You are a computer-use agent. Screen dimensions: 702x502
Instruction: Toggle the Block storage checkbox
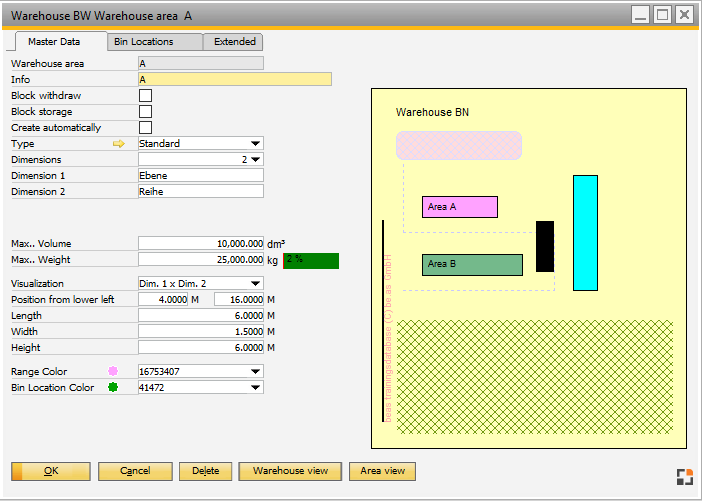tap(145, 112)
